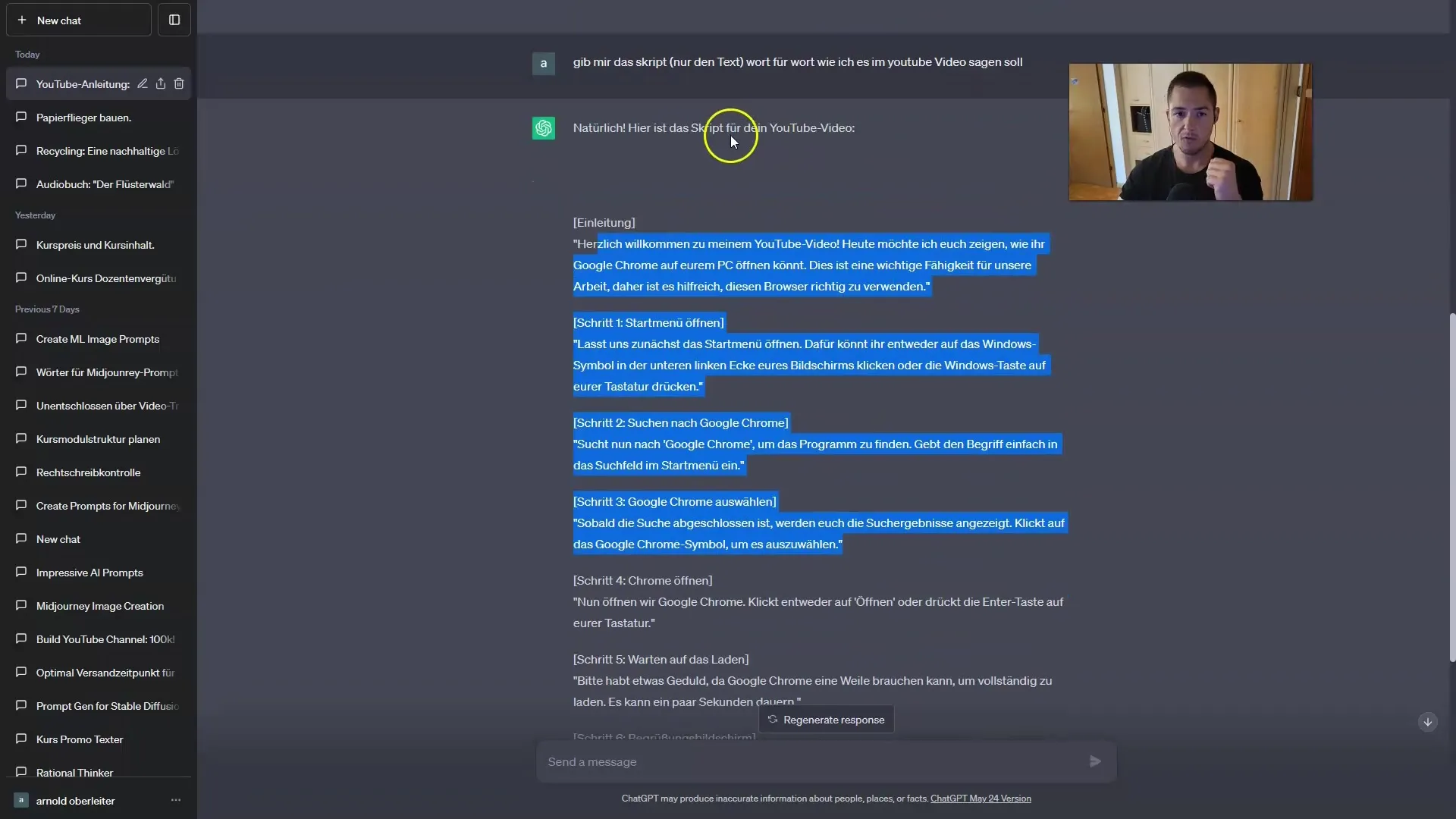Click the send message arrow icon

(1095, 761)
